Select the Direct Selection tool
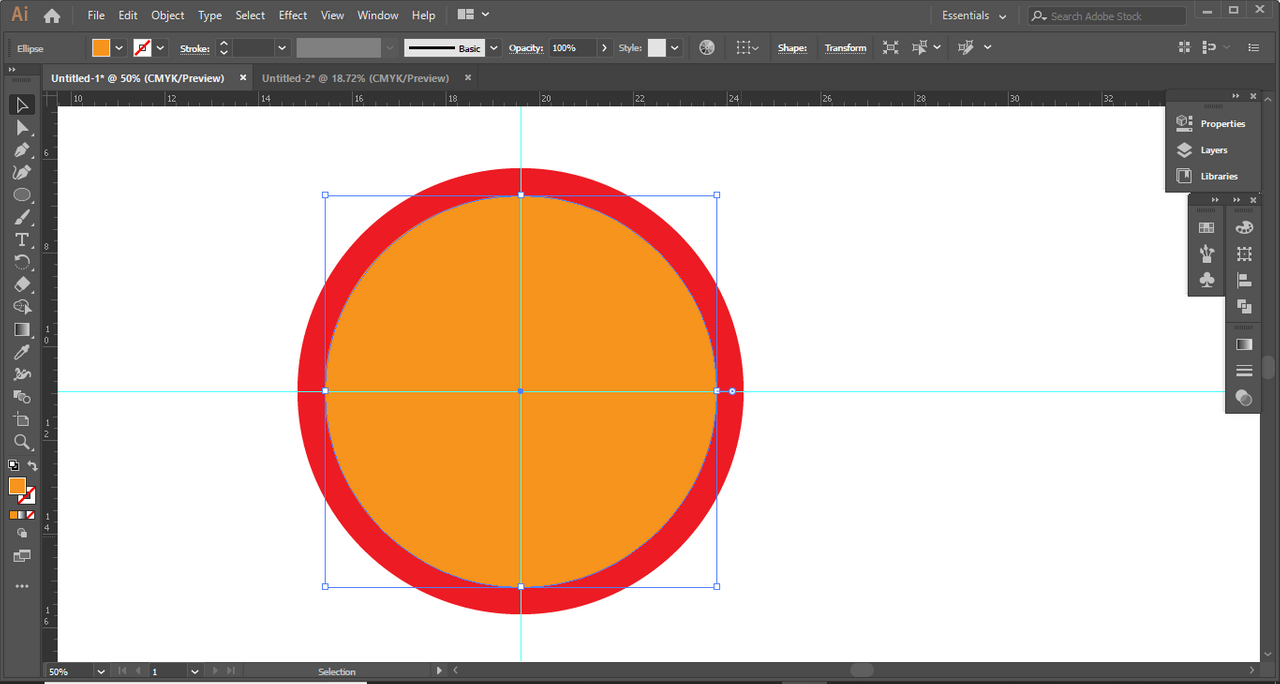 (x=21, y=128)
